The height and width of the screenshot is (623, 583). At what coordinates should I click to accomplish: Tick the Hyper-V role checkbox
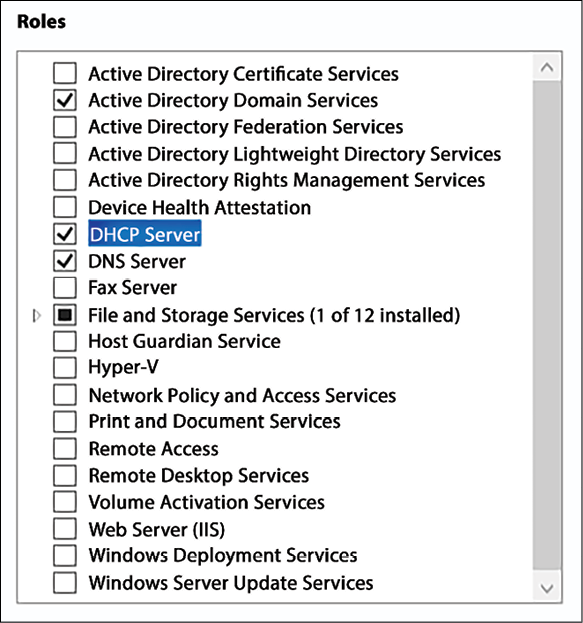pos(65,368)
